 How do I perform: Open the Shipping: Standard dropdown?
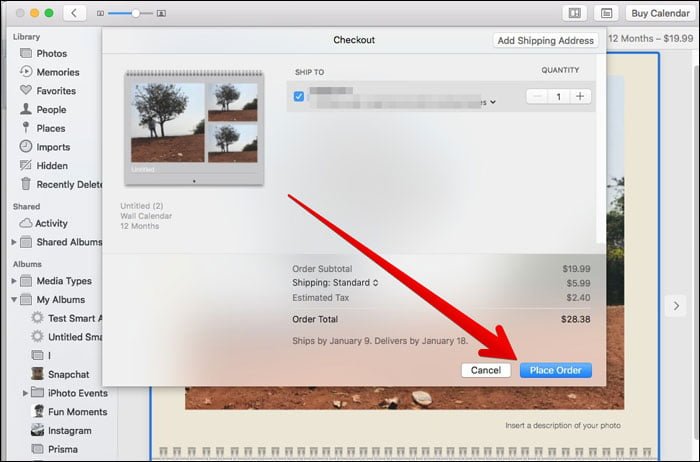(335, 283)
